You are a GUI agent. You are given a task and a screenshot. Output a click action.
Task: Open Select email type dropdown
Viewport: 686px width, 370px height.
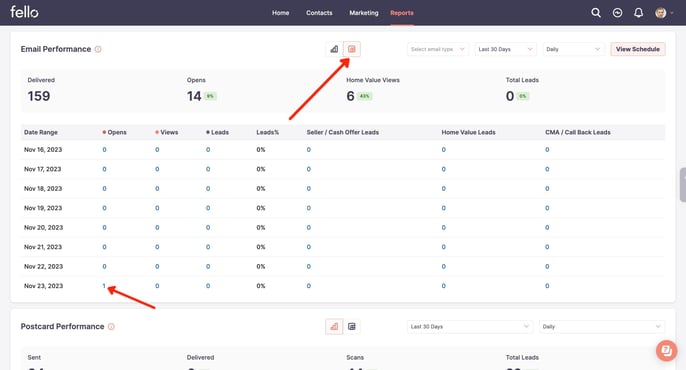tap(438, 49)
